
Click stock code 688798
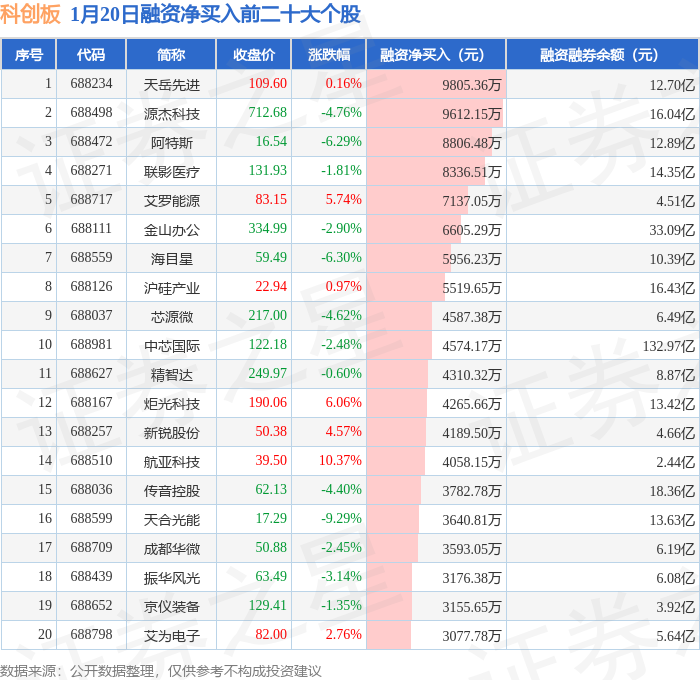coord(91,634)
